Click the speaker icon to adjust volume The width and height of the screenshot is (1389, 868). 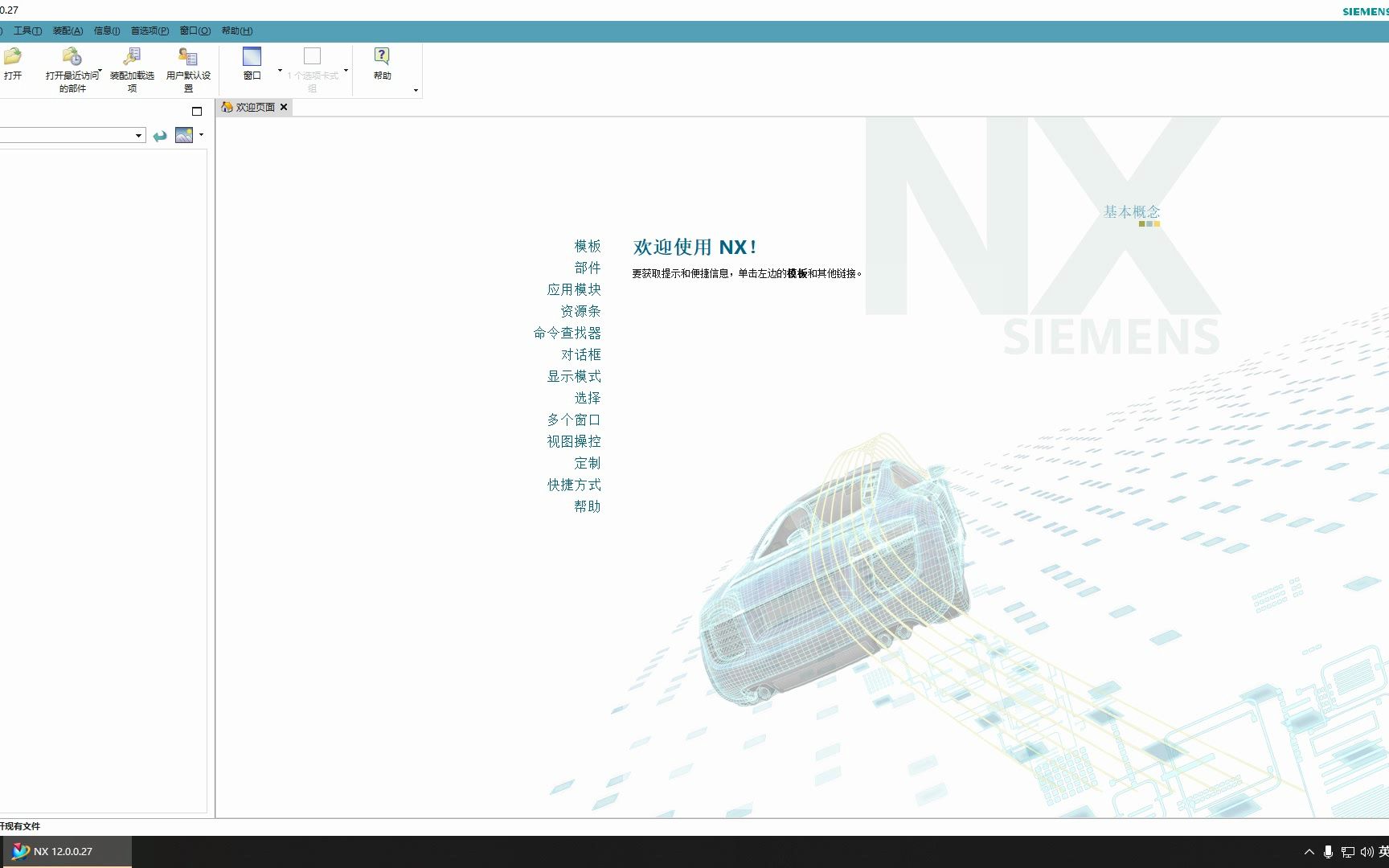pyautogui.click(x=1366, y=851)
